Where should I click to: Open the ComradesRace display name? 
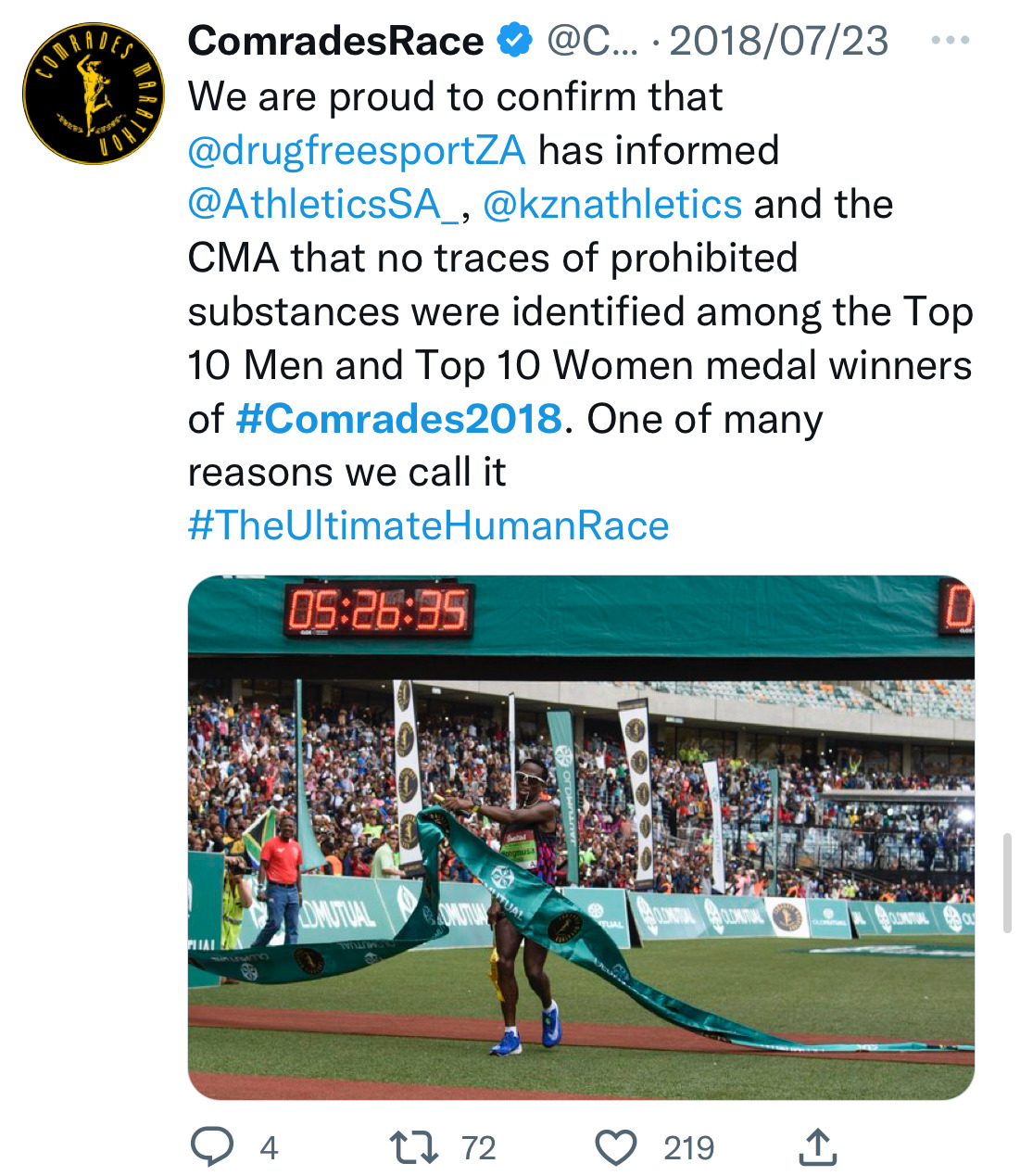pyautogui.click(x=335, y=41)
